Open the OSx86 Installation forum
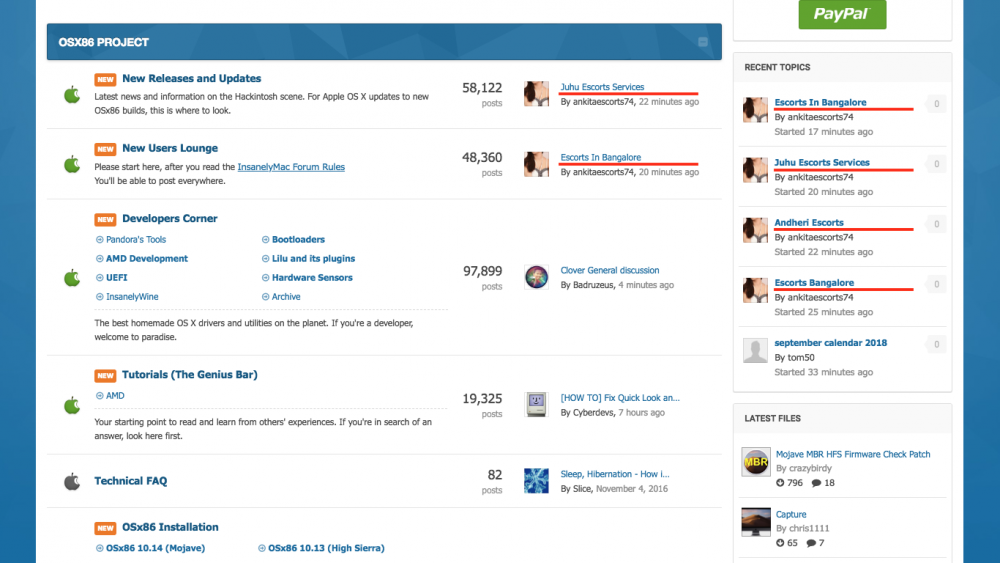 170,527
